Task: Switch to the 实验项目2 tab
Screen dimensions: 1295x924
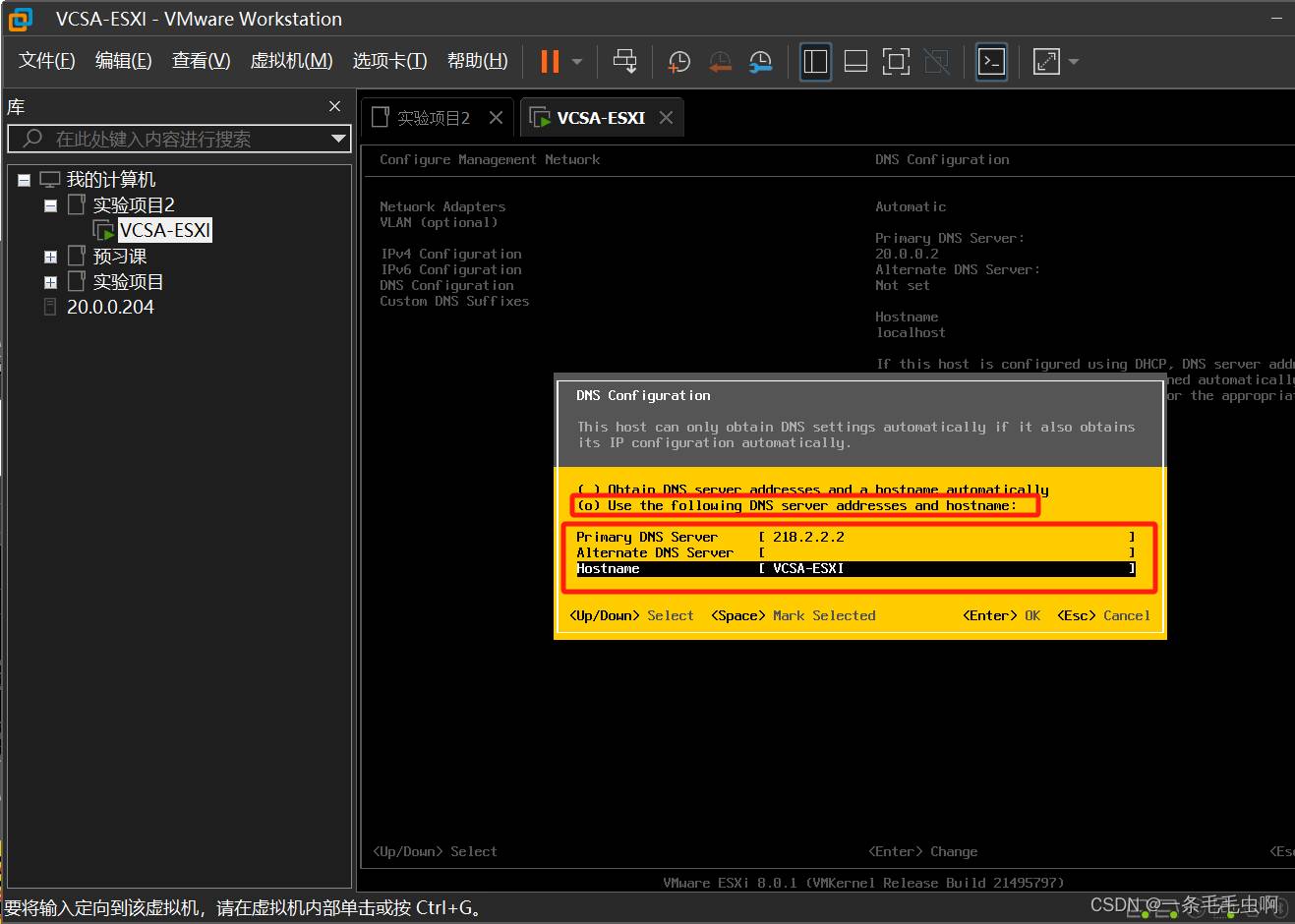Action: (433, 118)
